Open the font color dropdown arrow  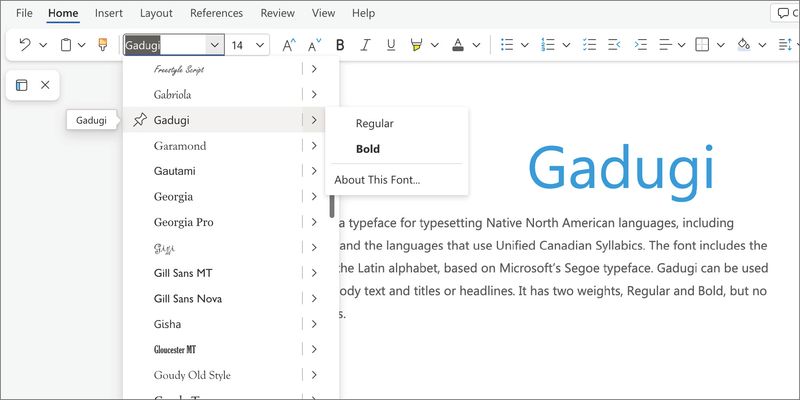[x=476, y=45]
